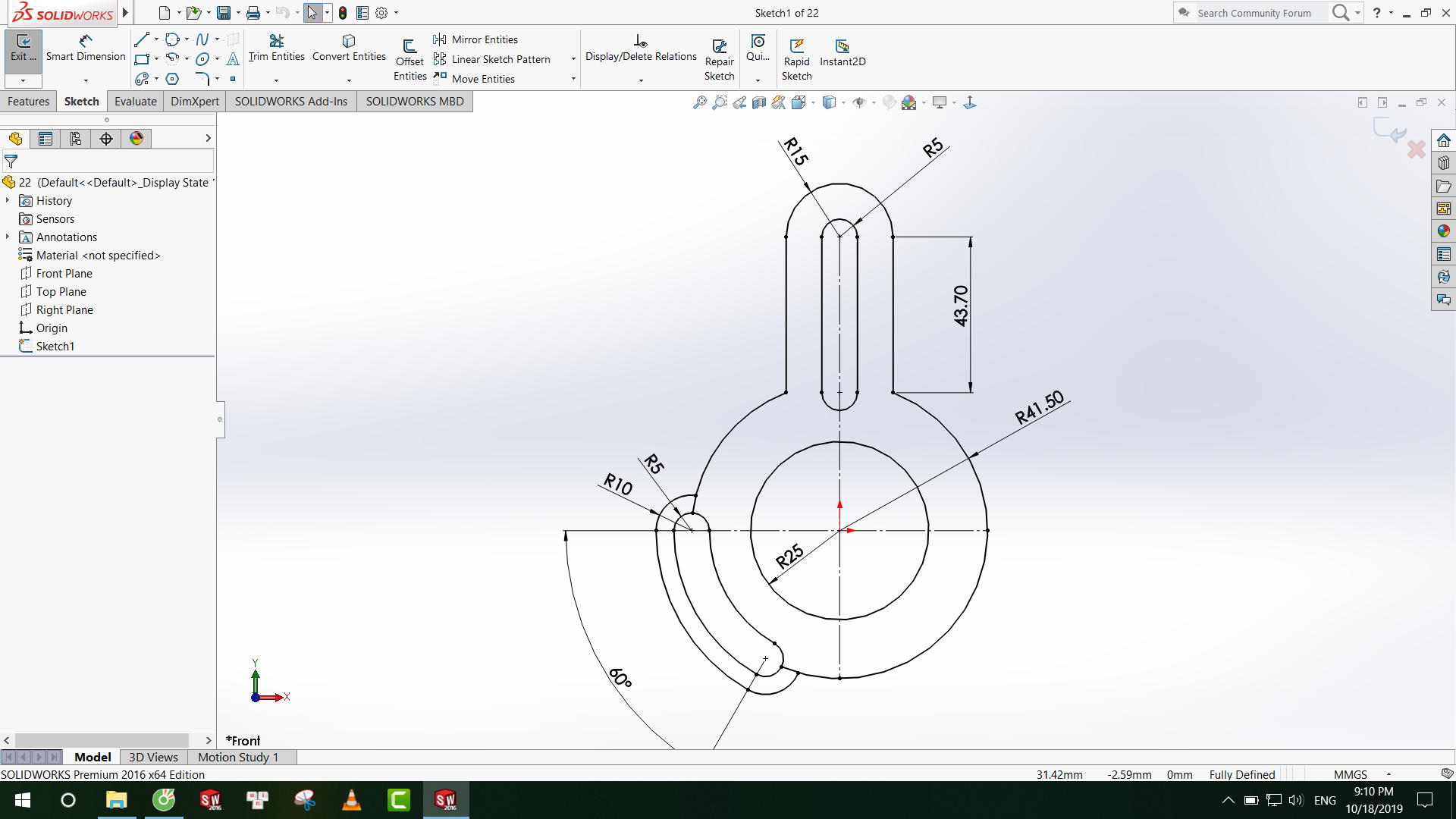1456x819 pixels.
Task: Expand the SOLIDWORKS menu flyout arrow
Action: pos(125,13)
